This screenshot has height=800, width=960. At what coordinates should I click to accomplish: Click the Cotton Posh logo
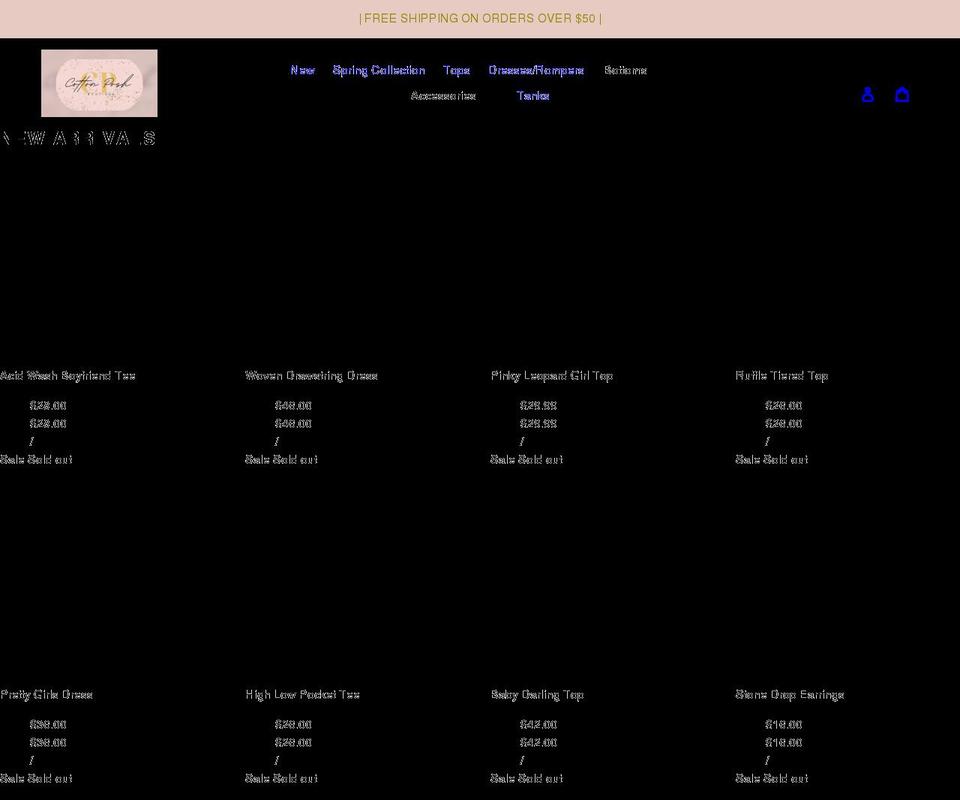(99, 83)
